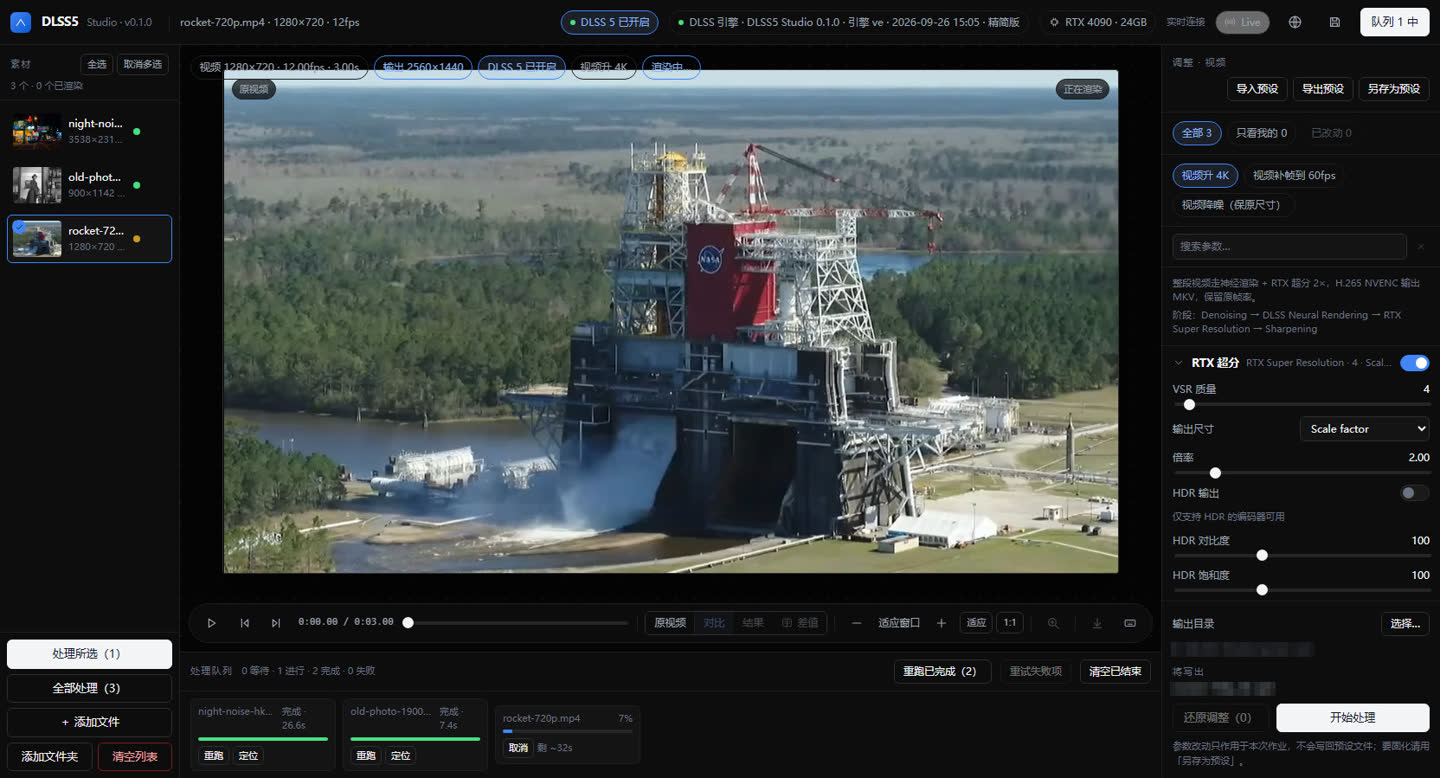Switch to 原视频 view tab
1440x778 pixels.
(x=670, y=623)
